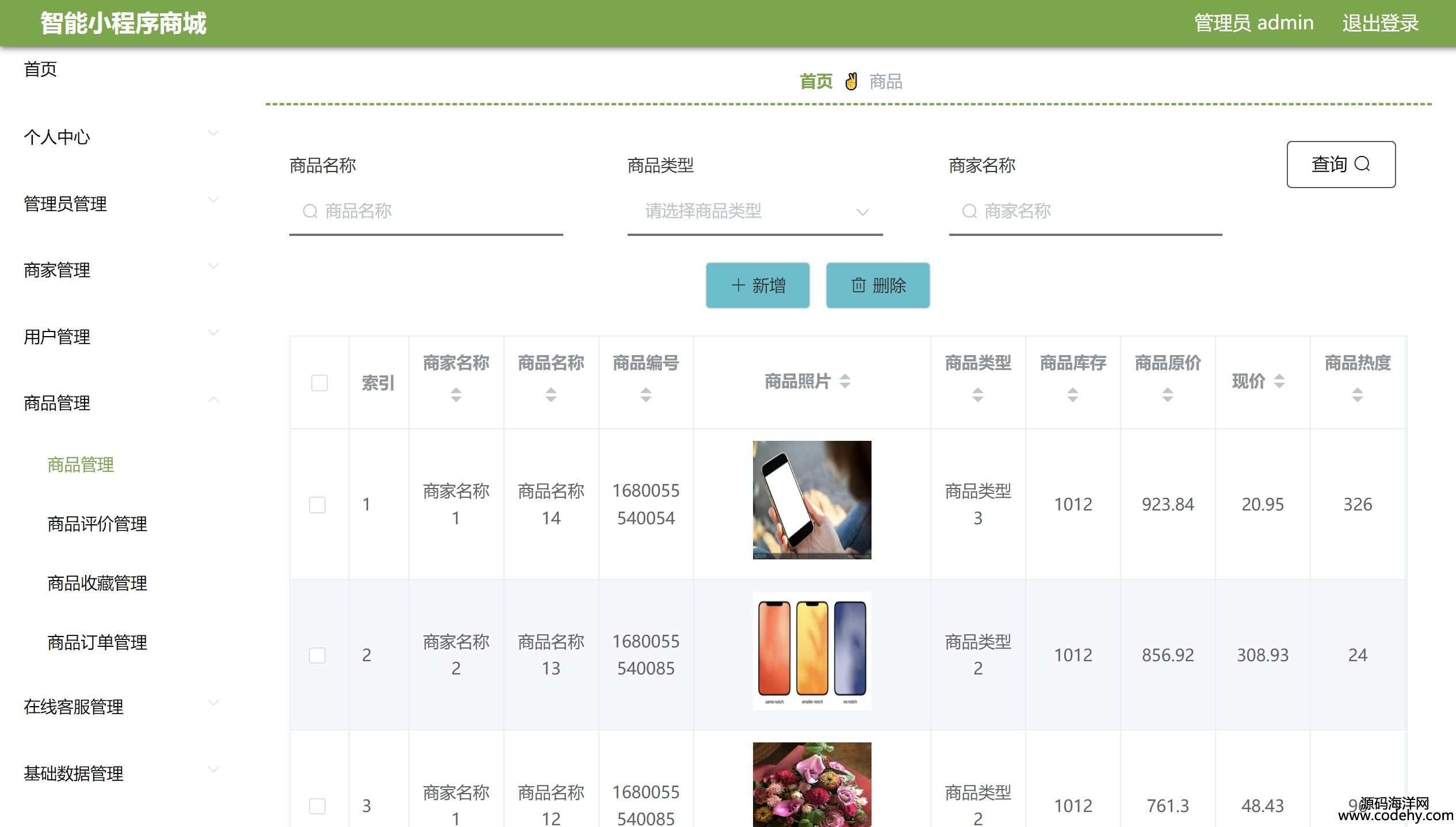Open the three-phones product thumbnail
This screenshot has height=827, width=1456.
coord(812,650)
